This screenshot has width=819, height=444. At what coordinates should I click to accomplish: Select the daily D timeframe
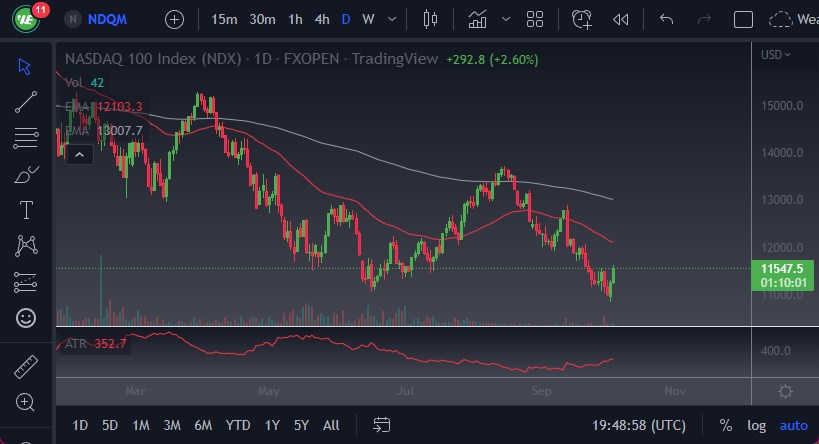(x=346, y=20)
